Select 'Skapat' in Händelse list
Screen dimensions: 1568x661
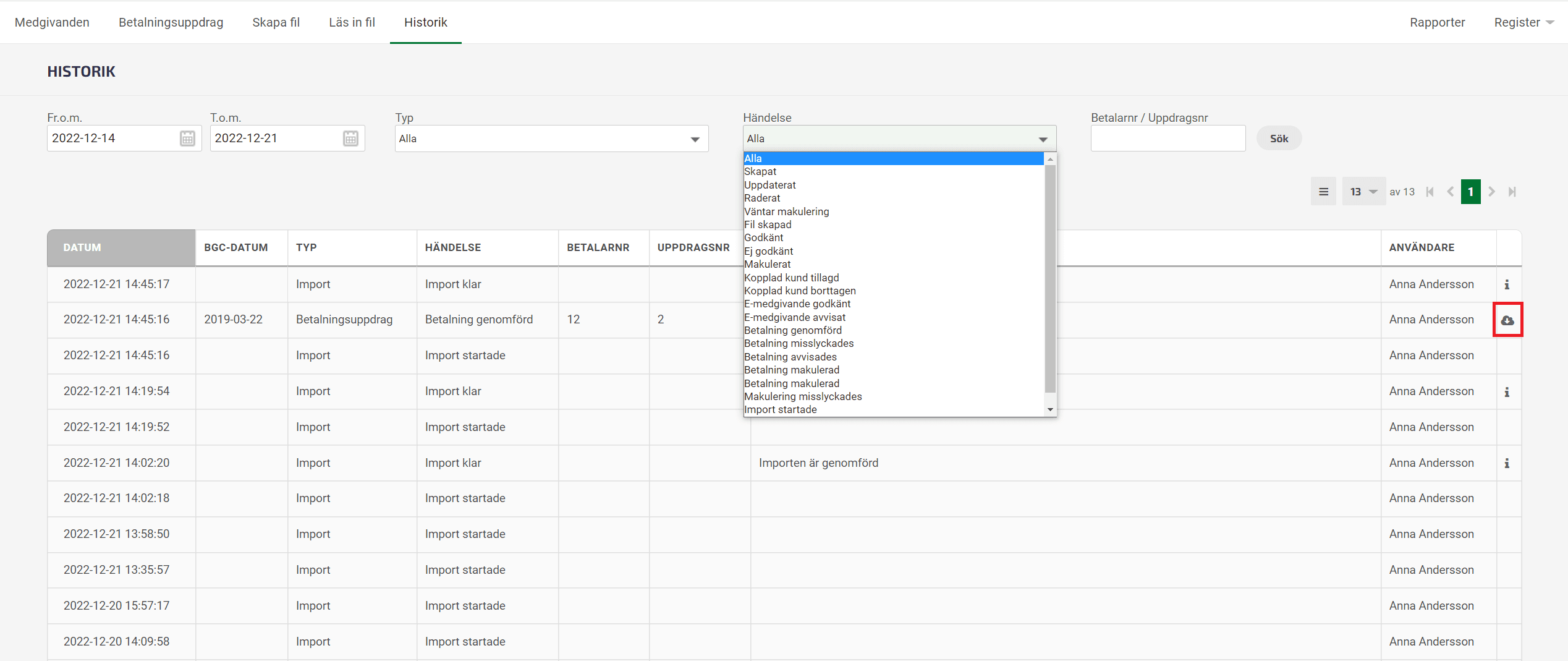[x=893, y=172]
